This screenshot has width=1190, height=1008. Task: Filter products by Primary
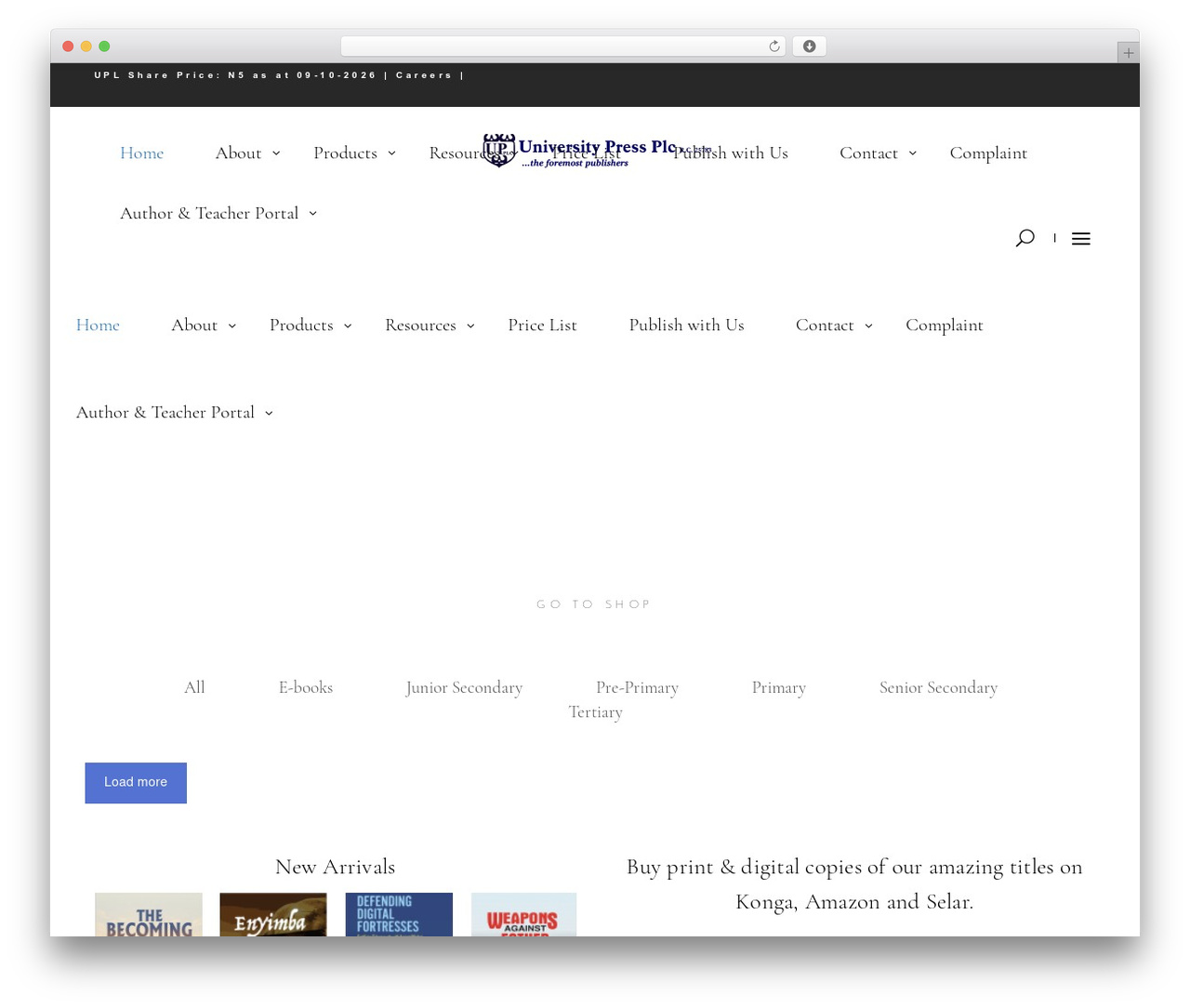pyautogui.click(x=778, y=688)
